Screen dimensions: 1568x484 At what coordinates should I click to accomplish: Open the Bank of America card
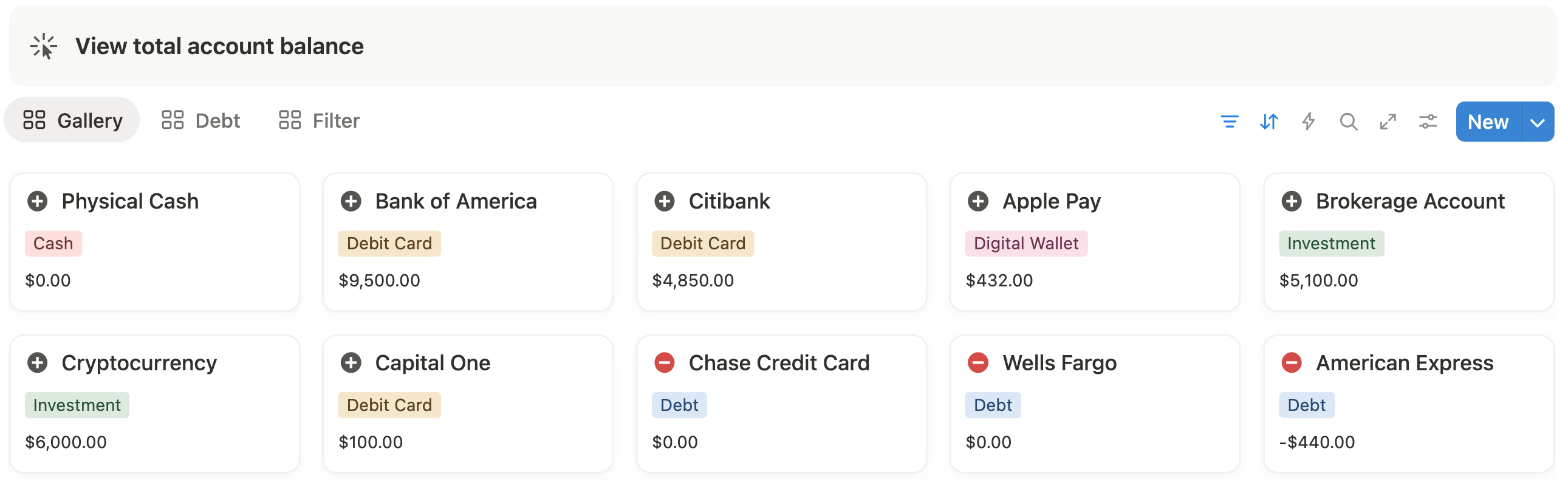(x=467, y=242)
